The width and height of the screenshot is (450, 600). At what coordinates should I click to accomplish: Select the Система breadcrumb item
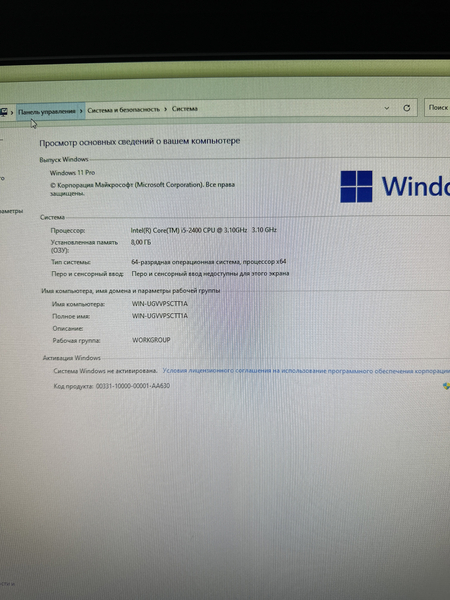[184, 109]
